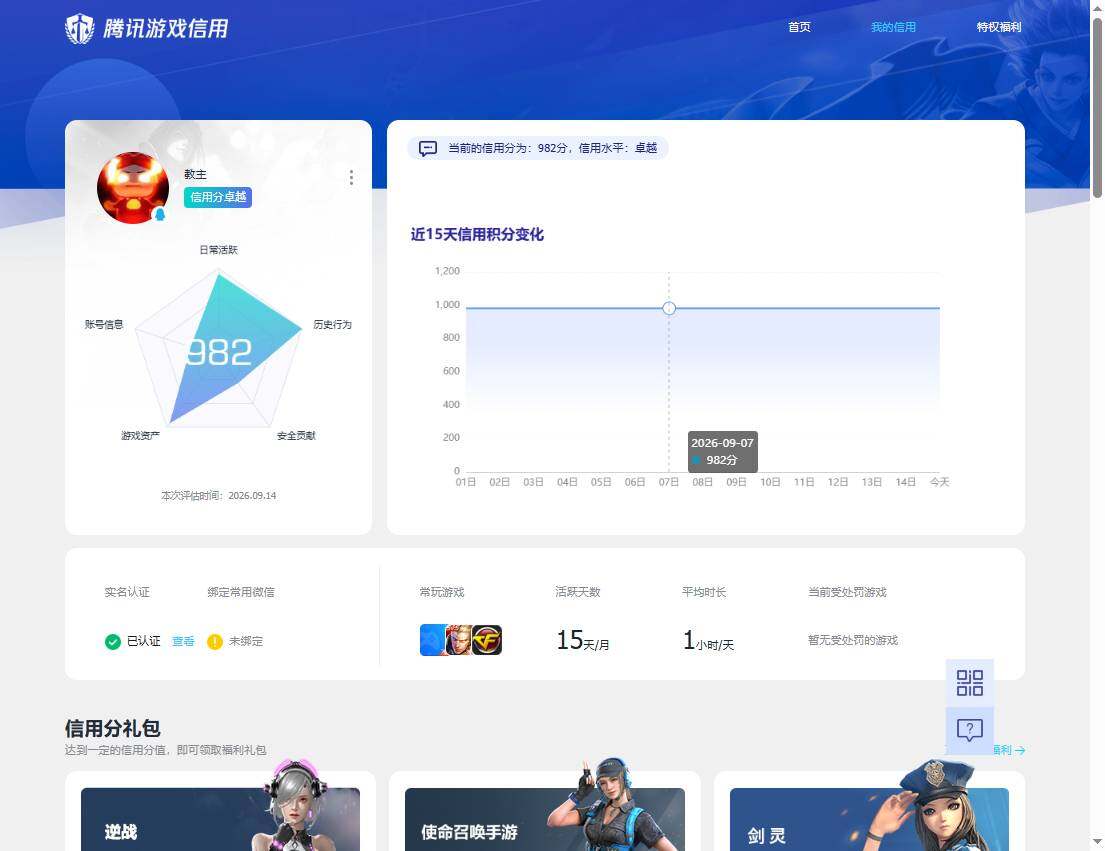
Task: Click the more benefits arrow link
Action: click(x=1009, y=750)
